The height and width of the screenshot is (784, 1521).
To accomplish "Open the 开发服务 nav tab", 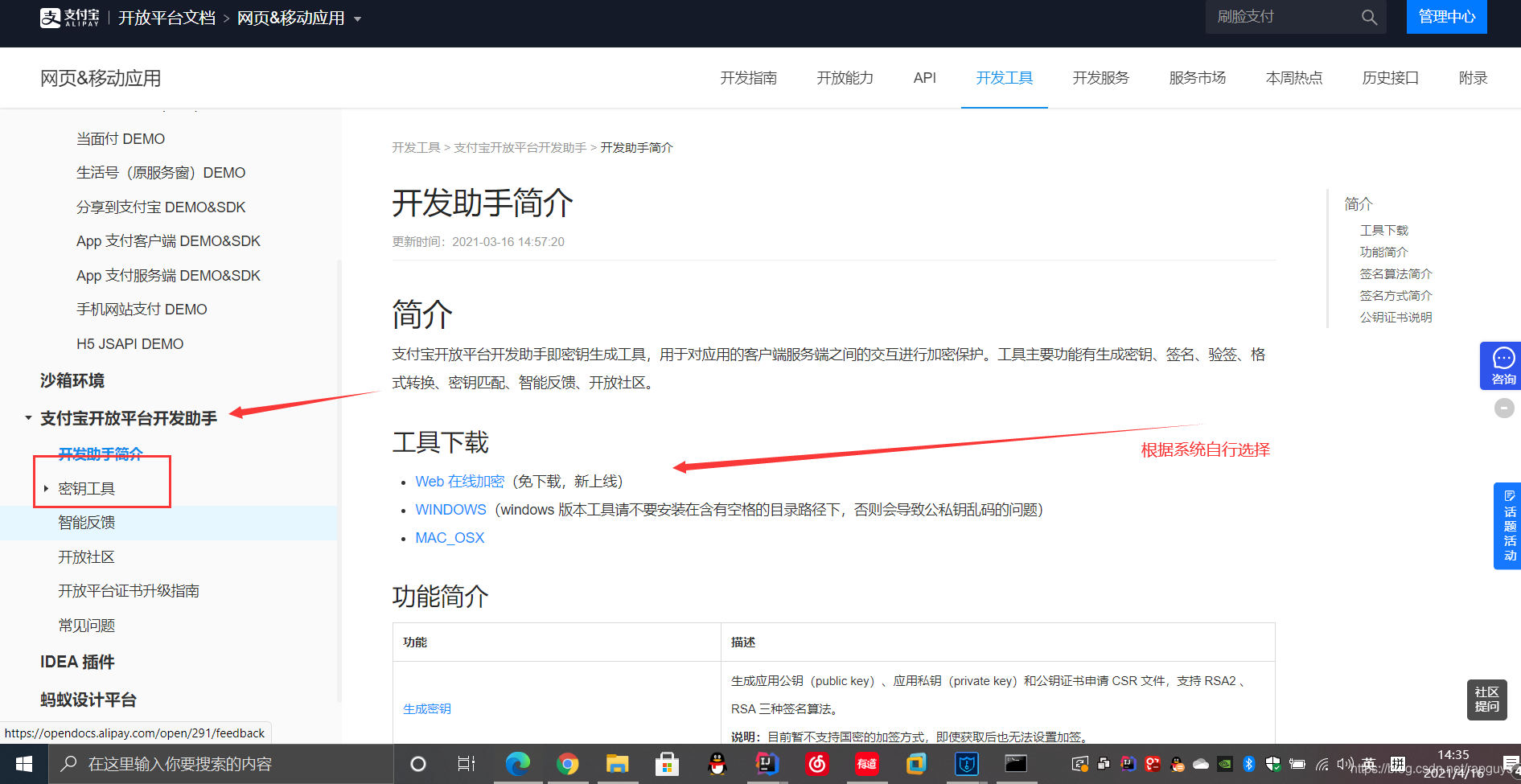I will [1101, 78].
